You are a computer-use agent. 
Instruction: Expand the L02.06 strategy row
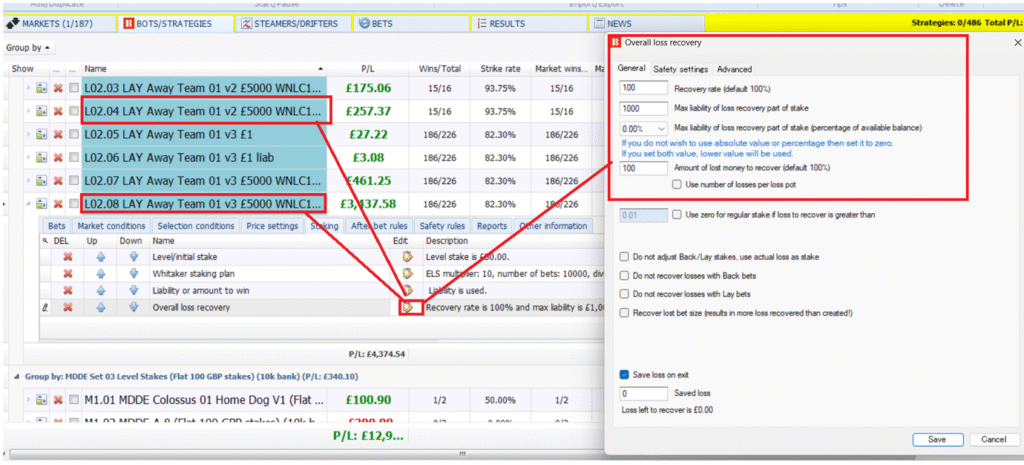pyautogui.click(x=28, y=157)
